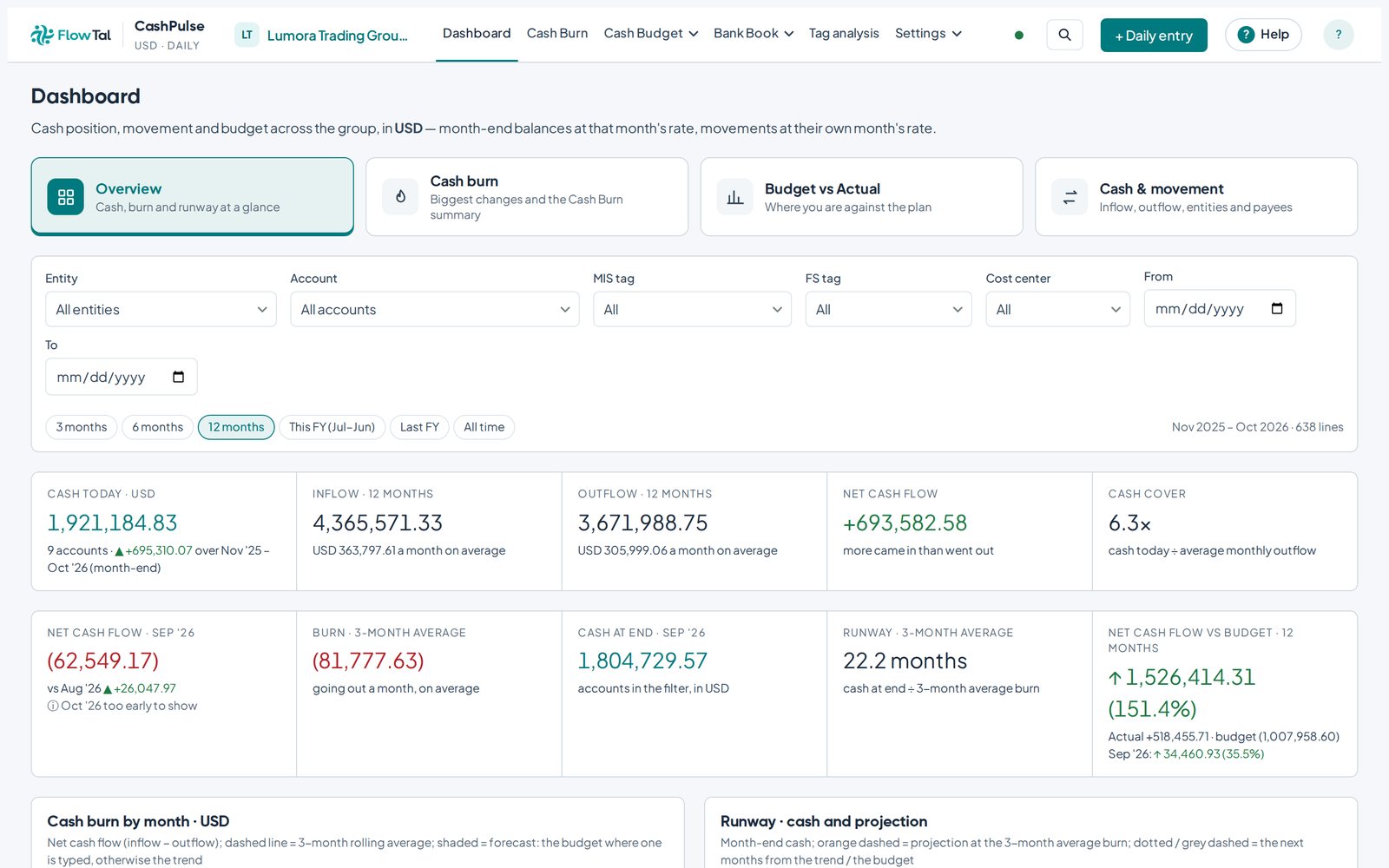The height and width of the screenshot is (868, 1389).
Task: Click the Cash & movement arrows icon
Action: [1070, 197]
